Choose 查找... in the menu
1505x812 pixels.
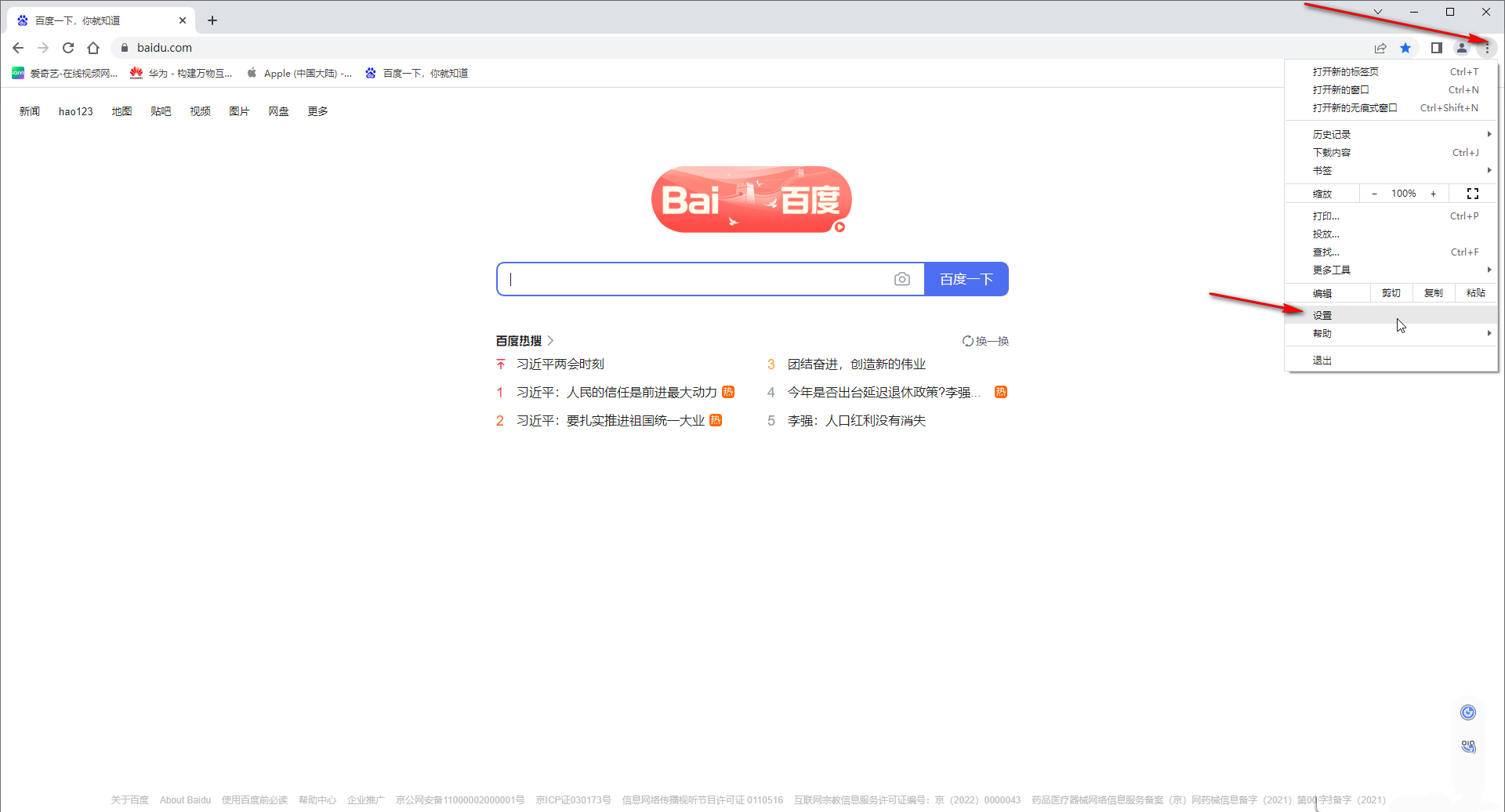(x=1391, y=252)
